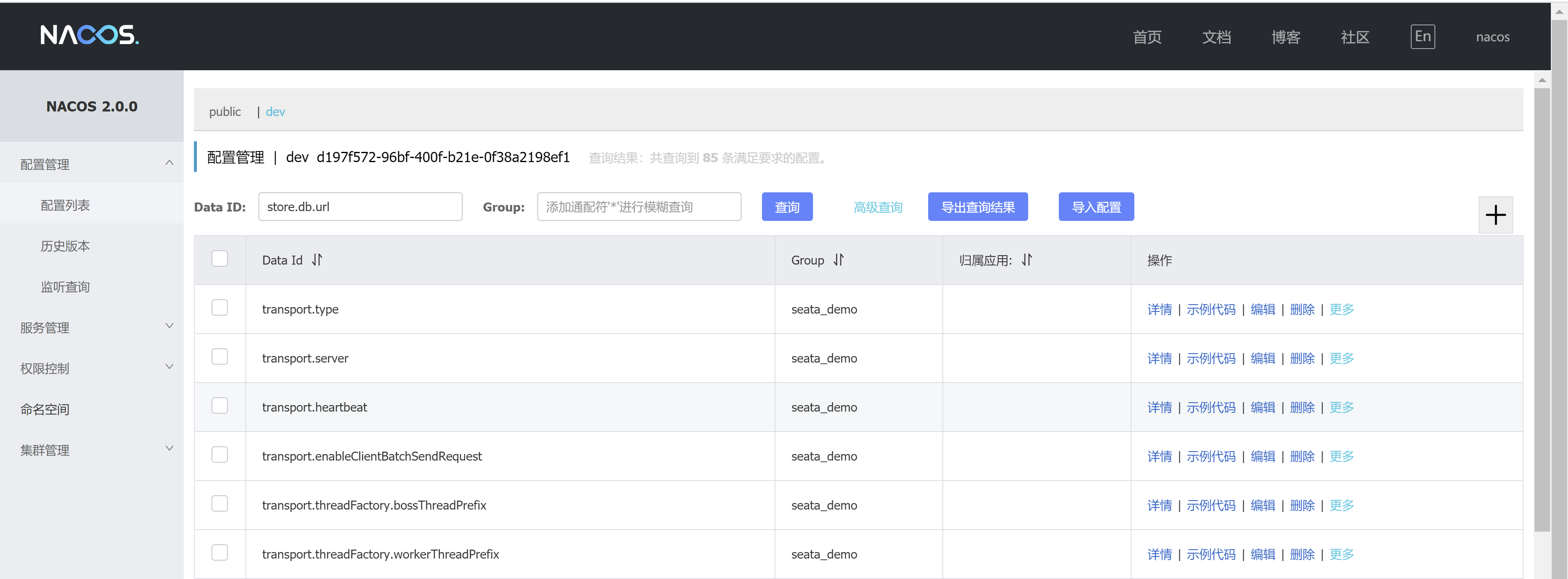Image resolution: width=1568 pixels, height=579 pixels.
Task: Click 删除 for transport.type
Action: coord(1302,309)
